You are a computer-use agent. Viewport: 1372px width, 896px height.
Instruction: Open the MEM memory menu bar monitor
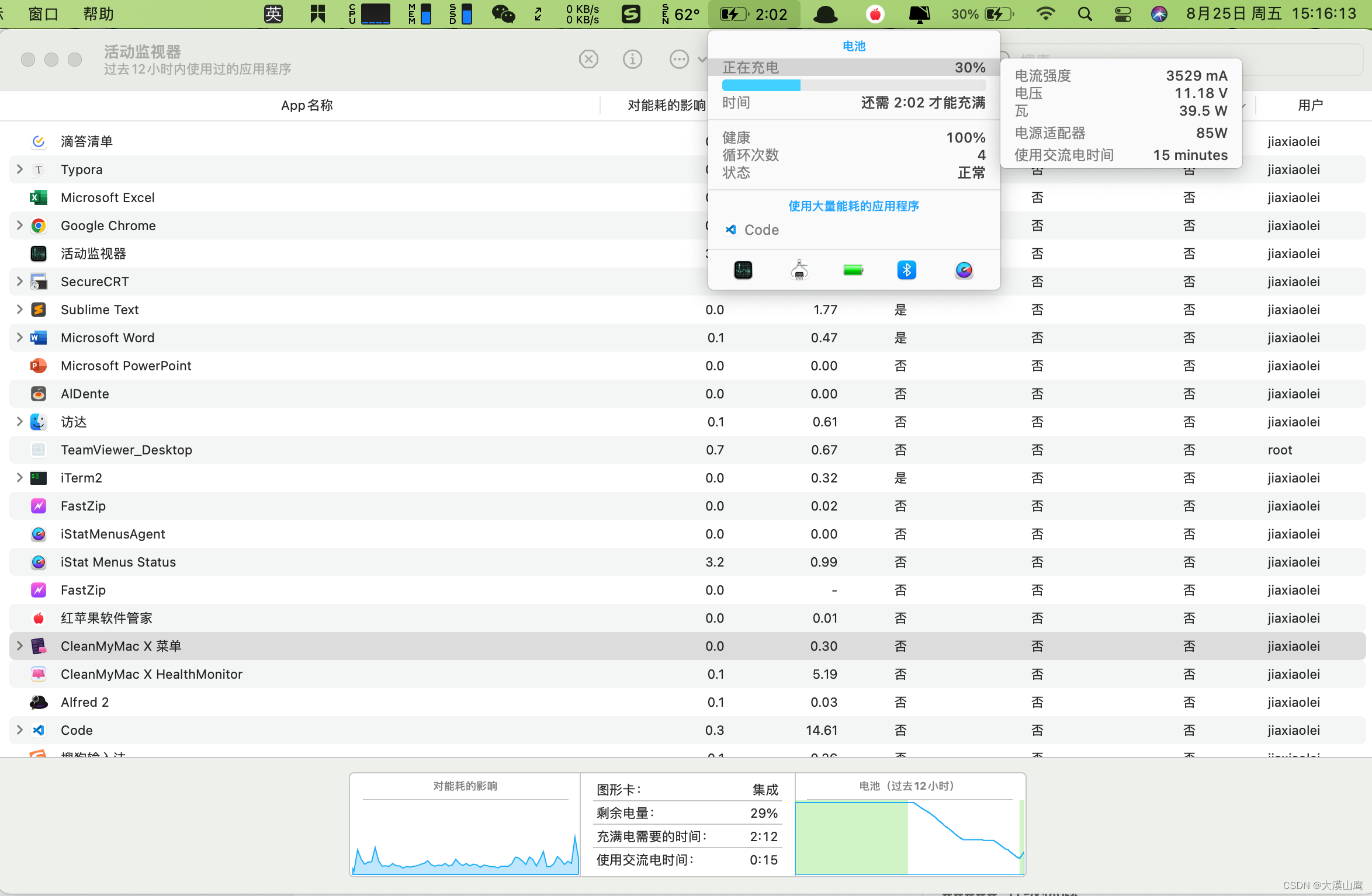point(420,14)
